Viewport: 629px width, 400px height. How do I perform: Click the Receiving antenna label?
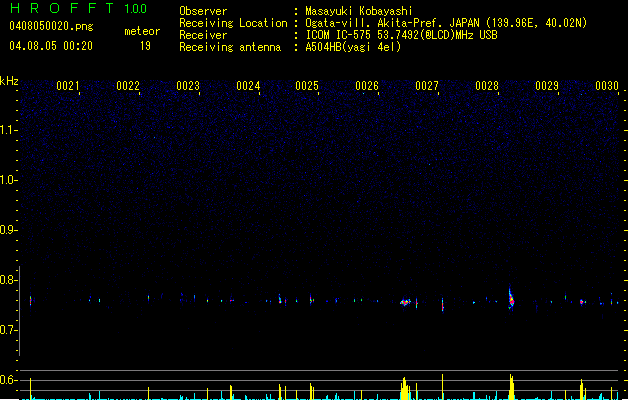pyautogui.click(x=230, y=47)
